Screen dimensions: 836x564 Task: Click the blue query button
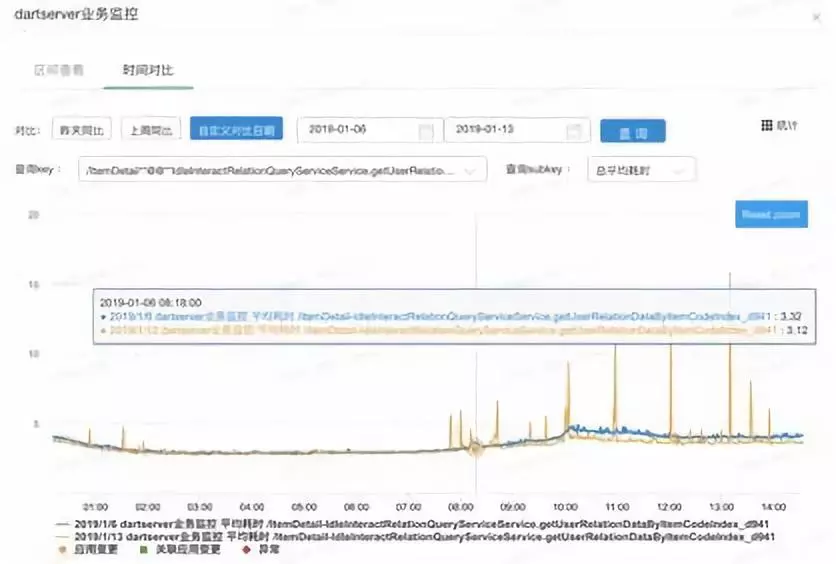pos(632,132)
